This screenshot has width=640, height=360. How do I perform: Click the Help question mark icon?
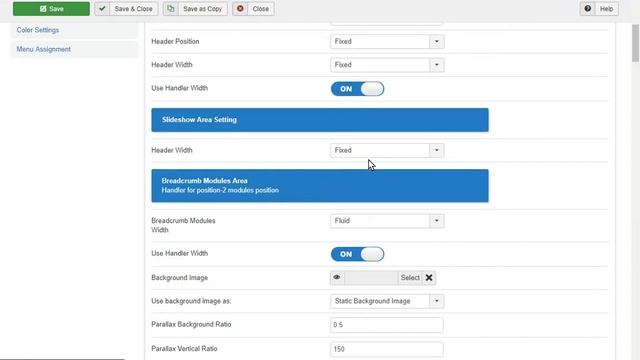click(x=587, y=9)
